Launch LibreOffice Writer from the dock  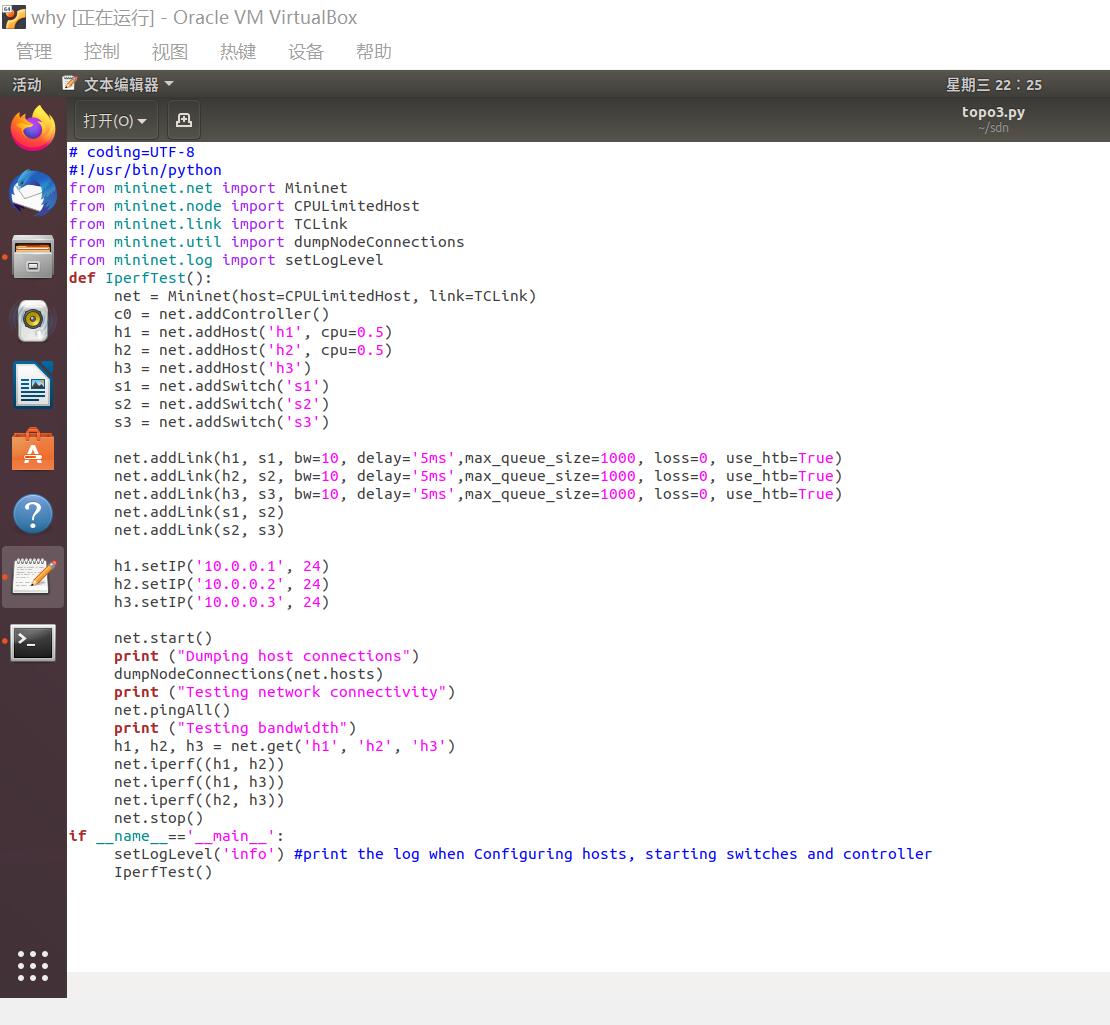(x=33, y=385)
